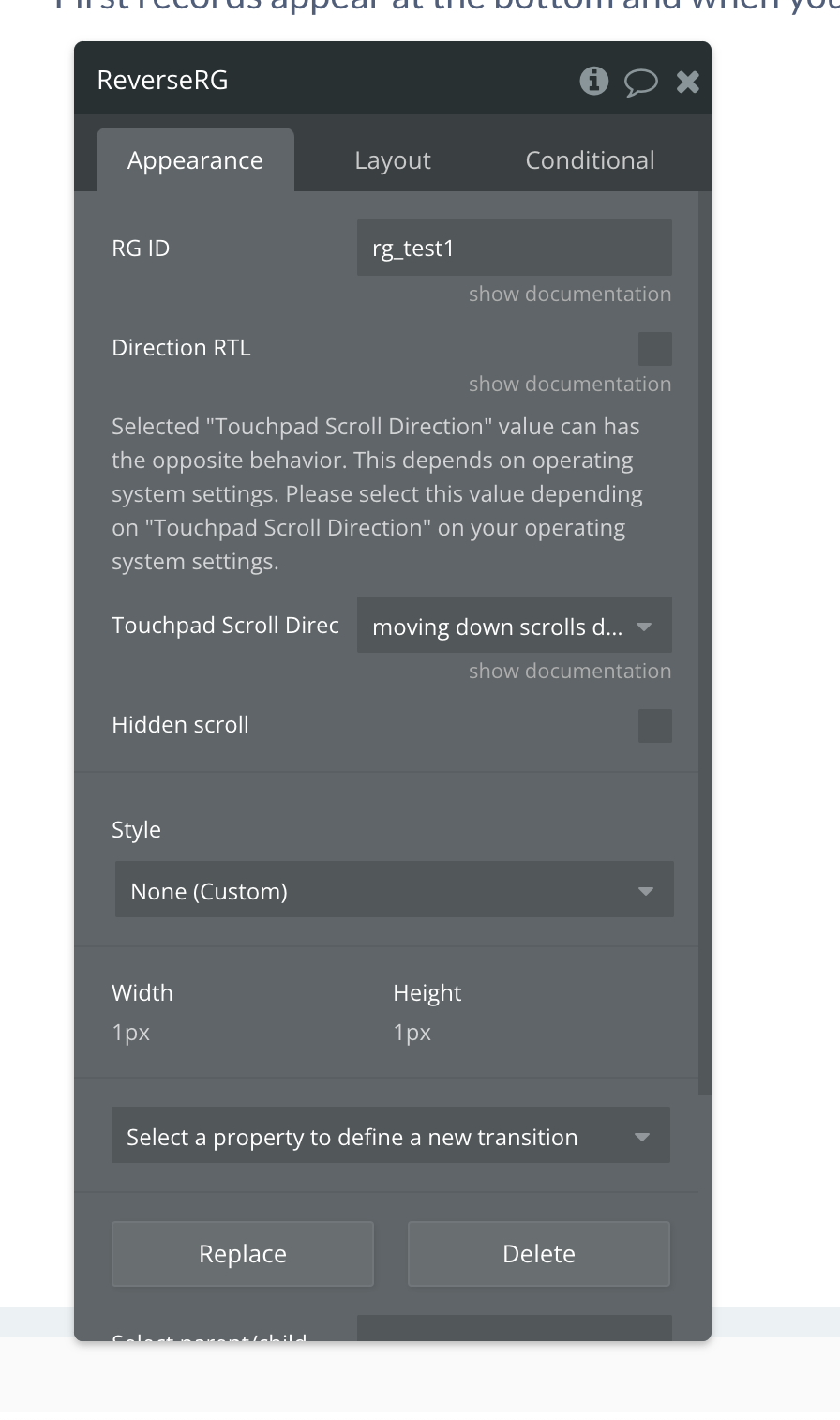Open the Touchpad Scroll Direction dropdown
This screenshot has width=840, height=1420.
(x=514, y=627)
